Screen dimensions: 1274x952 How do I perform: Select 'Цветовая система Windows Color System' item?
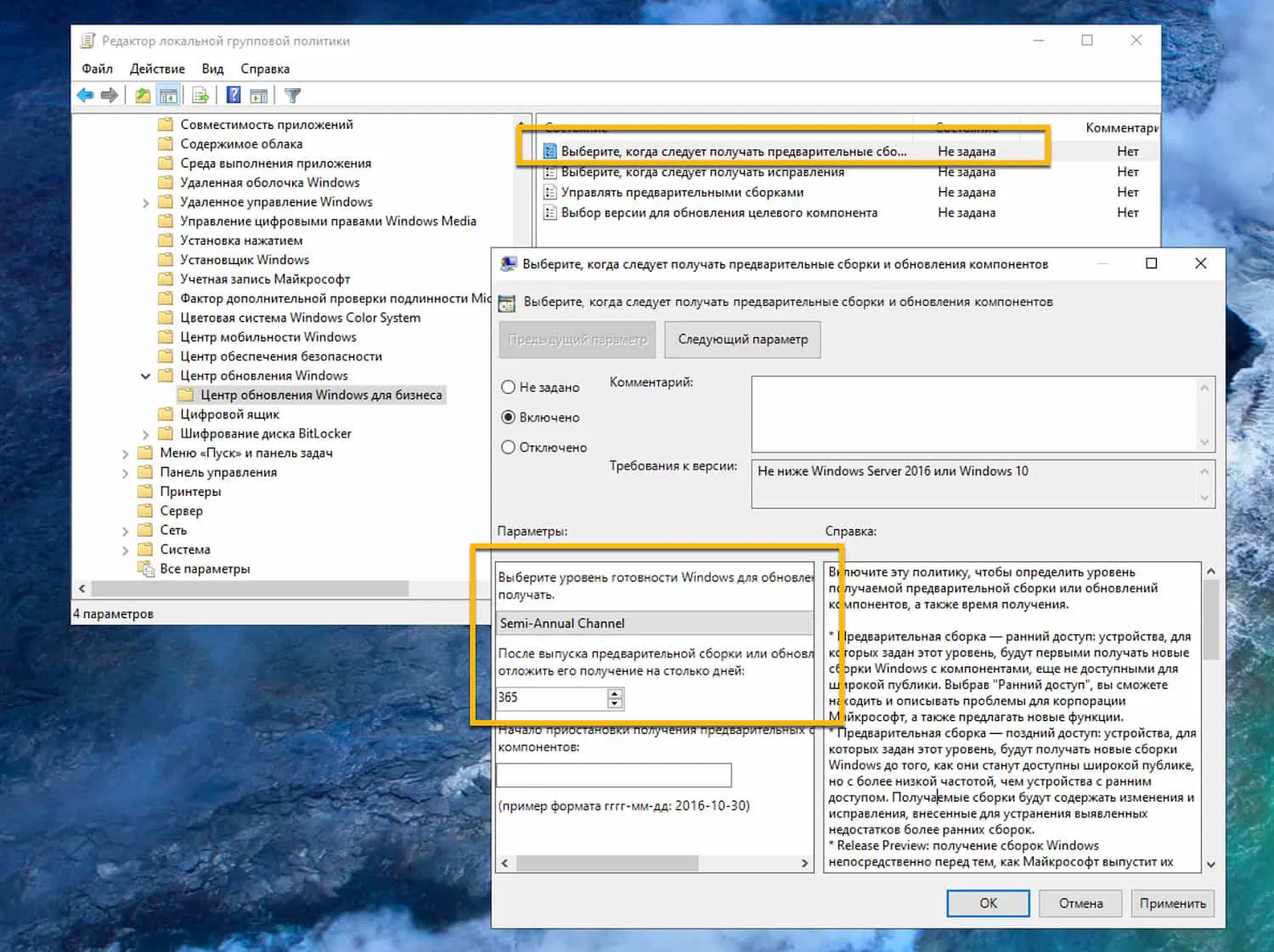coord(300,318)
